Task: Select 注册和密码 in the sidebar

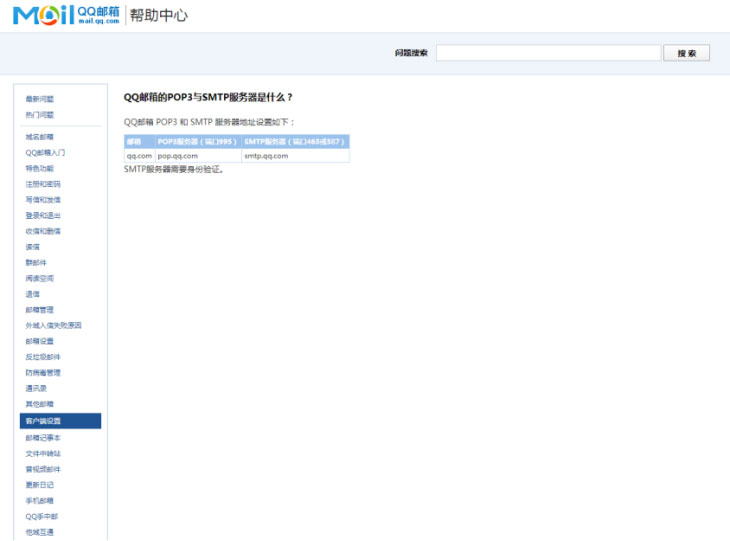Action: [x=43, y=184]
